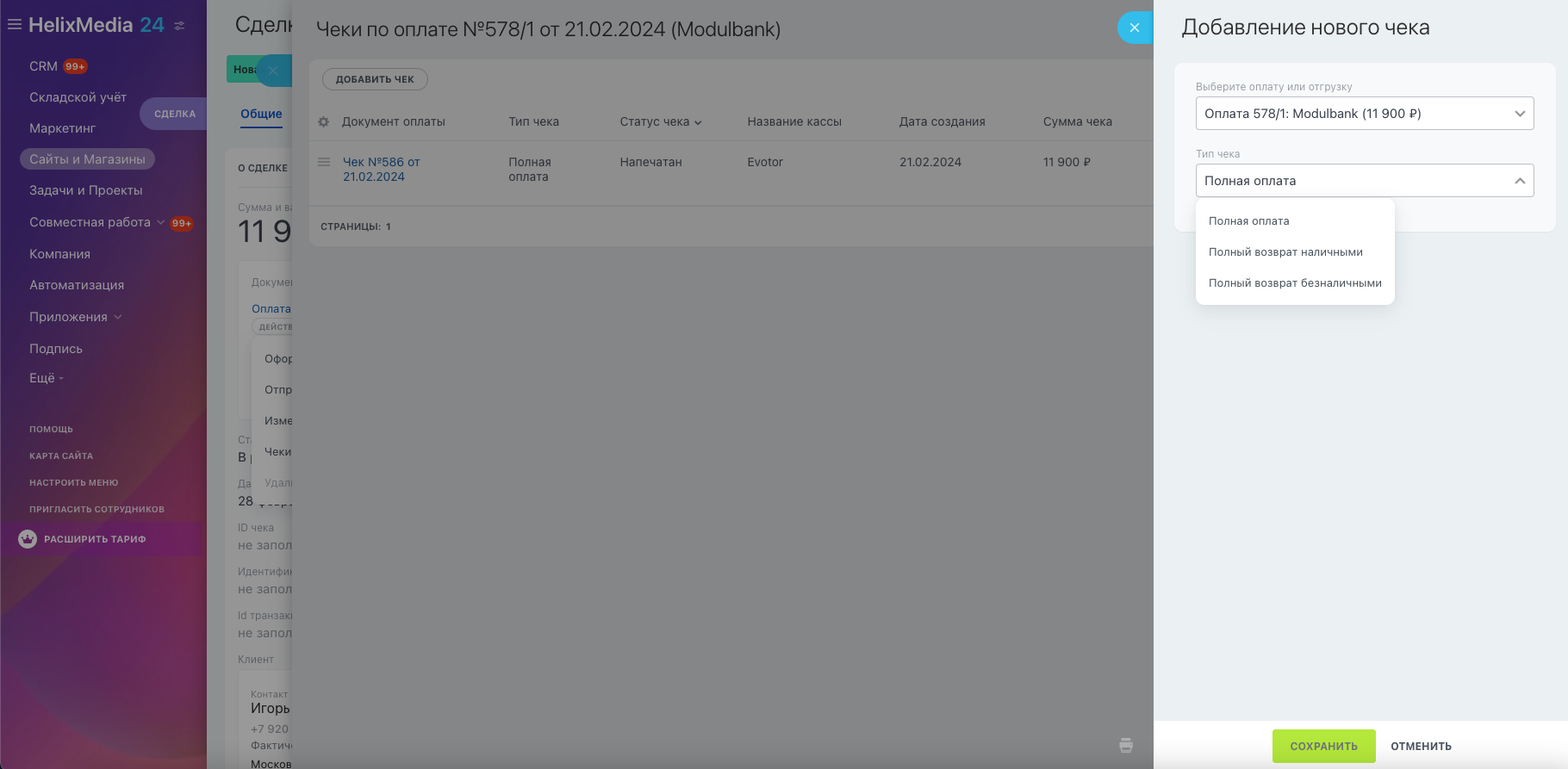This screenshot has width=1568, height=769.
Task: Open Маркетинг in sidebar
Action: pos(62,128)
